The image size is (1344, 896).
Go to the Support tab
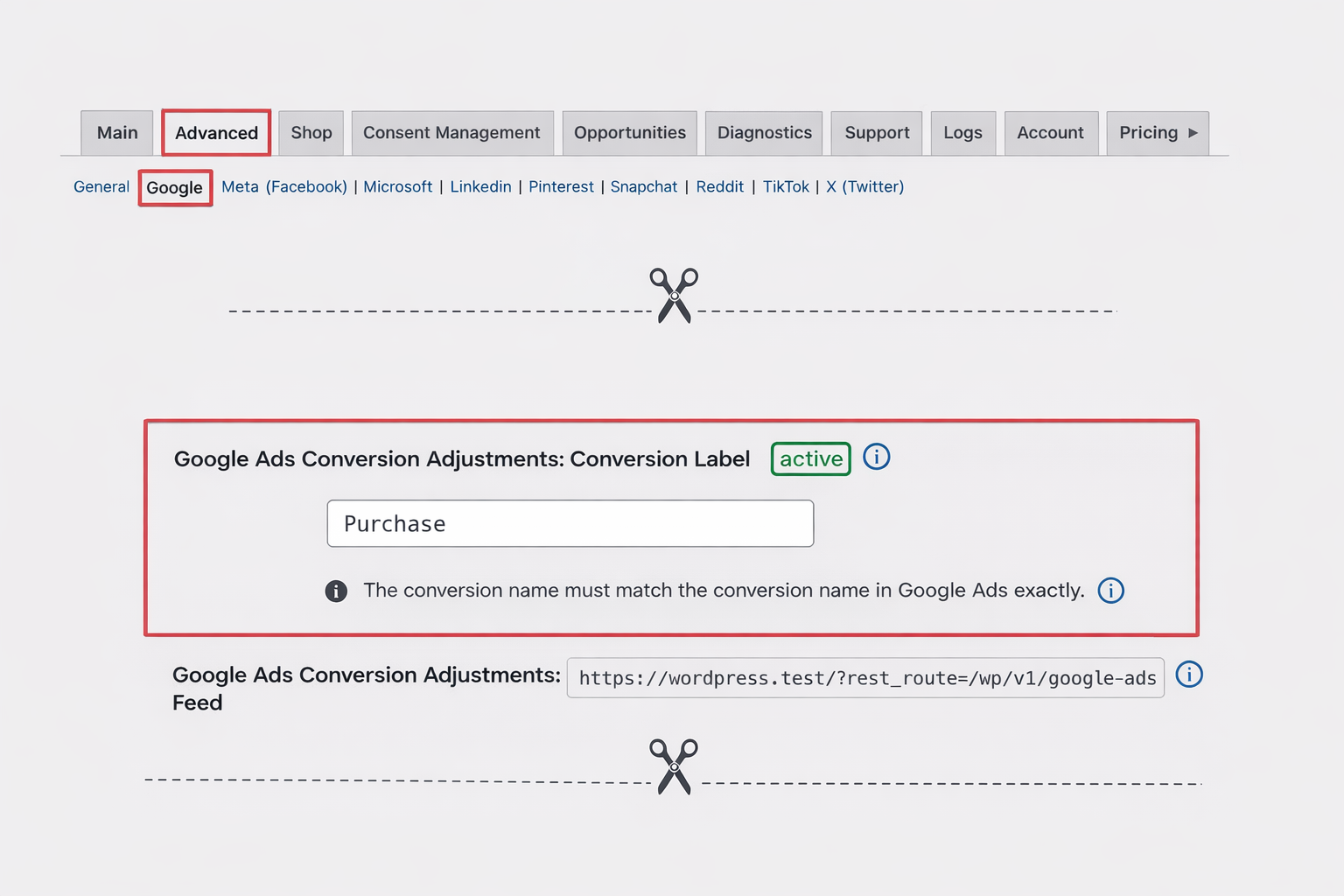click(876, 133)
